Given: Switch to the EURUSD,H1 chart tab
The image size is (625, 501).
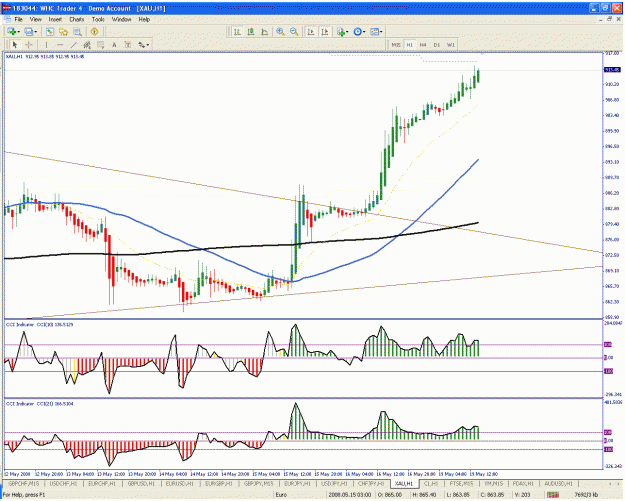Looking at the screenshot, I should 179,483.
